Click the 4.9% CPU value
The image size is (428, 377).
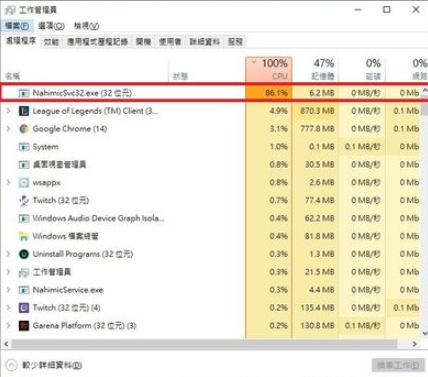coord(278,111)
